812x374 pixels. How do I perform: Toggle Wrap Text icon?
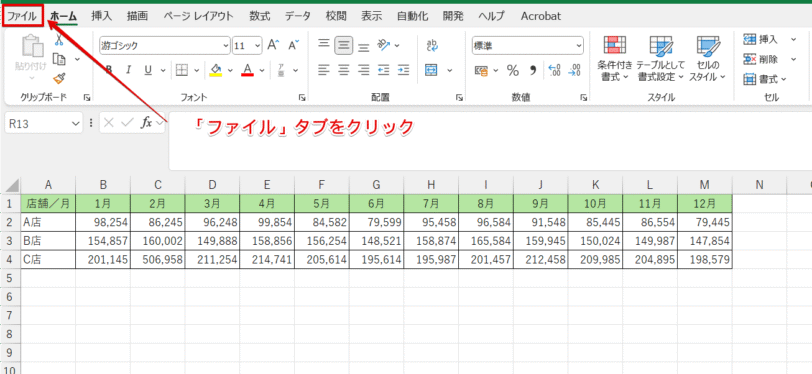point(432,45)
